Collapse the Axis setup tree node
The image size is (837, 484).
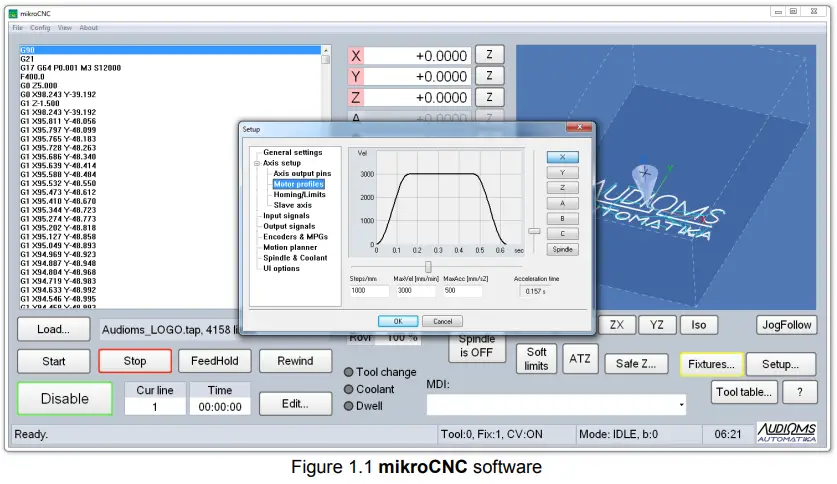(257, 163)
